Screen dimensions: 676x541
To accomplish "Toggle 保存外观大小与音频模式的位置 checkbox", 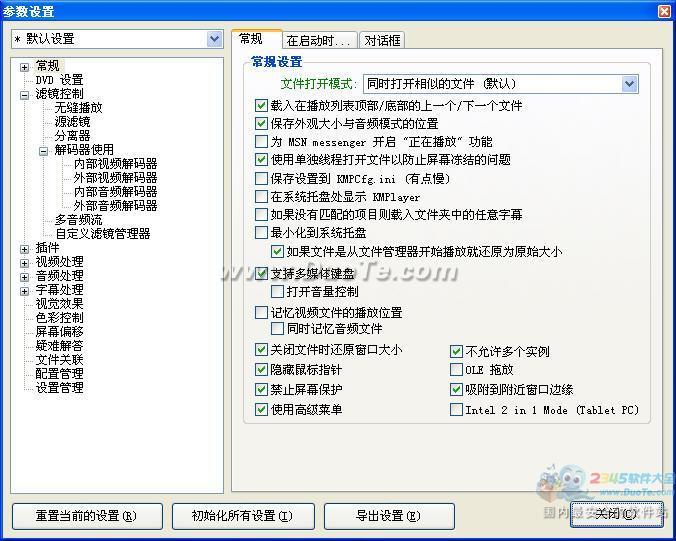I will pos(261,124).
